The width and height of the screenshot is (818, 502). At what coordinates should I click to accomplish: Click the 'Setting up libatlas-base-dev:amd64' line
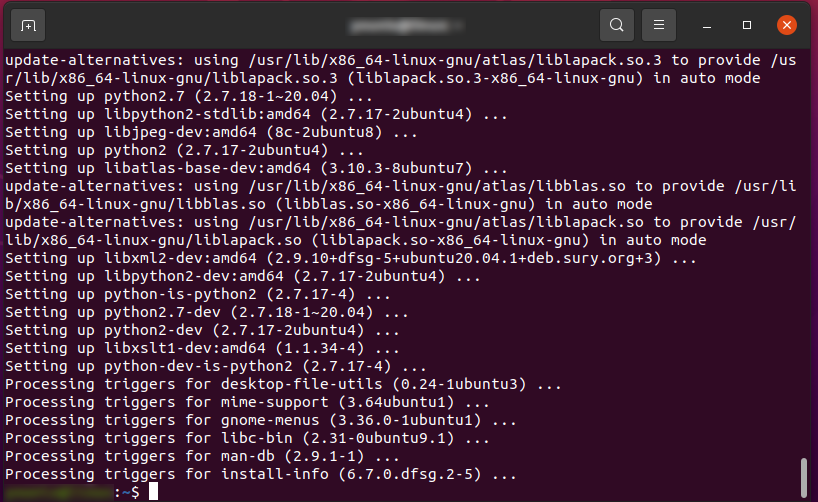(256, 169)
